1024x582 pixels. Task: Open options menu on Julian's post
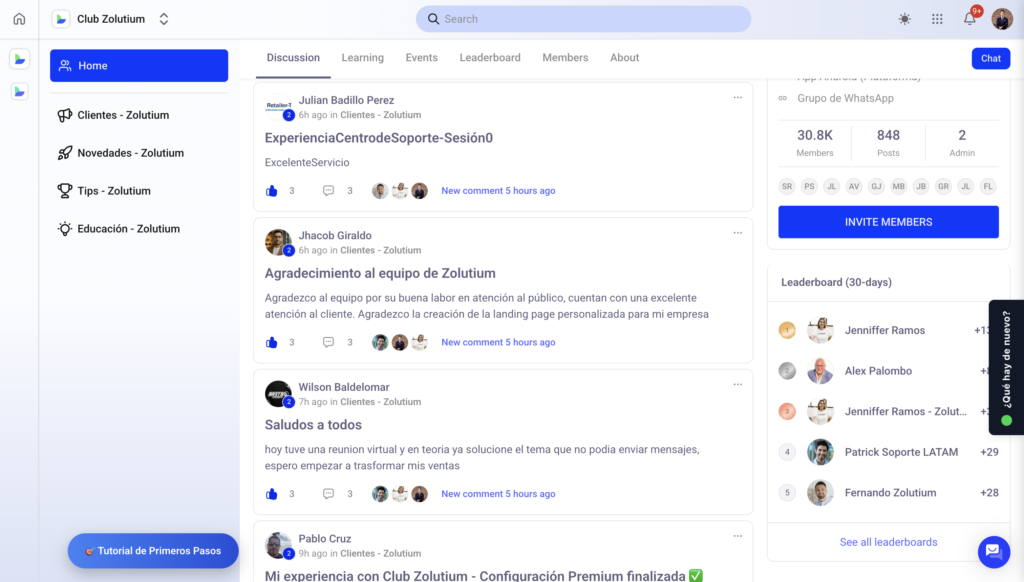pyautogui.click(x=738, y=98)
